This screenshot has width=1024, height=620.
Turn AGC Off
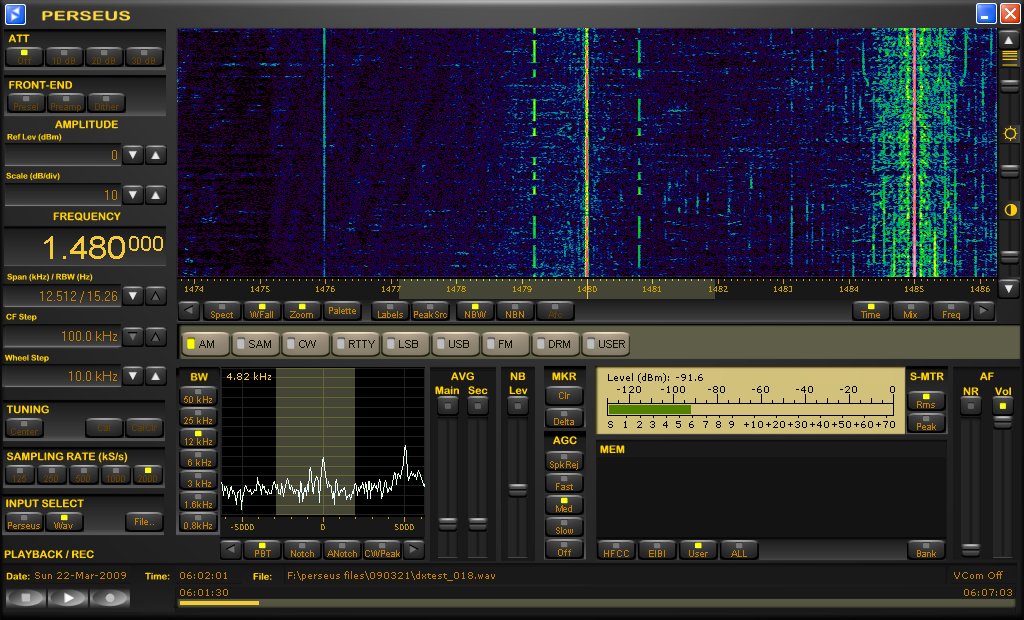564,549
